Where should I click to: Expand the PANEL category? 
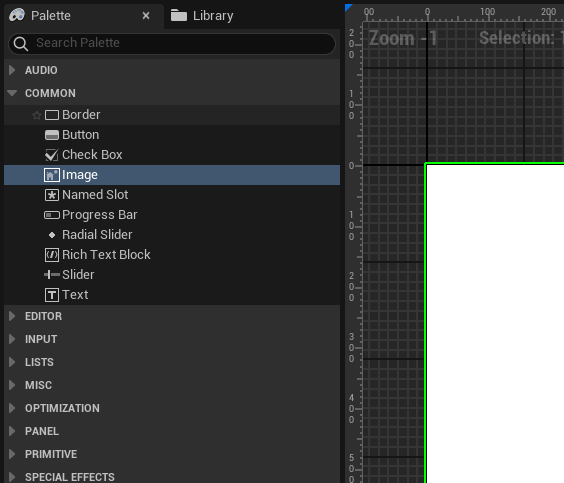pyautogui.click(x=12, y=431)
